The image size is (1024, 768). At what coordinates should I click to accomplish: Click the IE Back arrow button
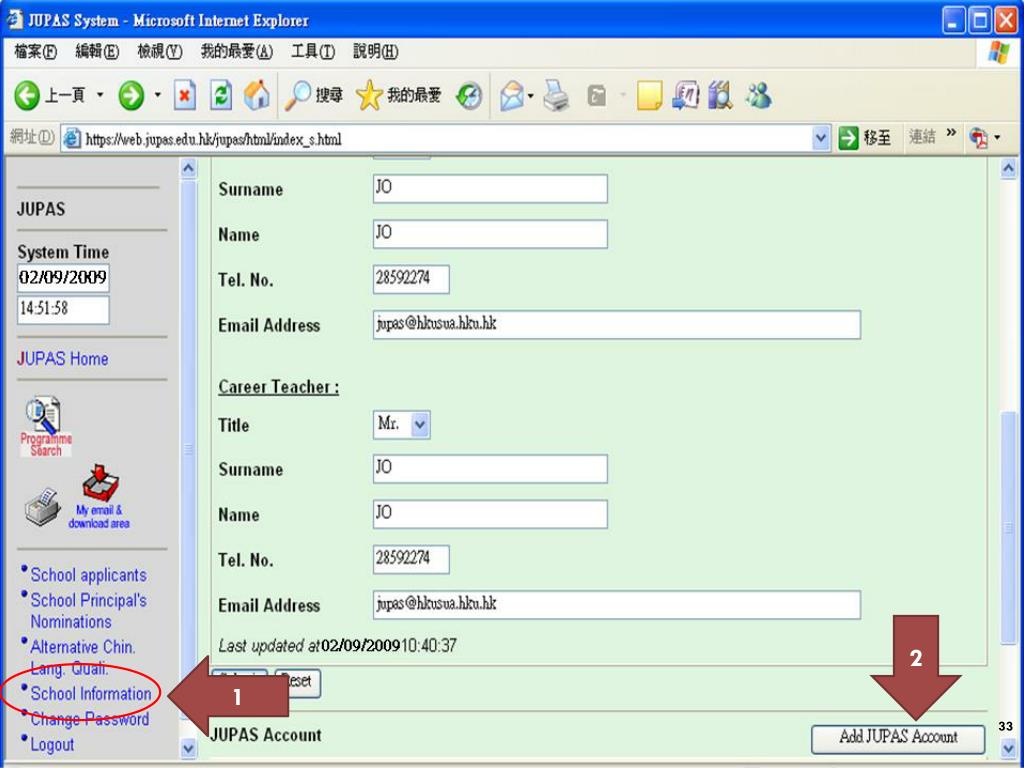click(27, 96)
